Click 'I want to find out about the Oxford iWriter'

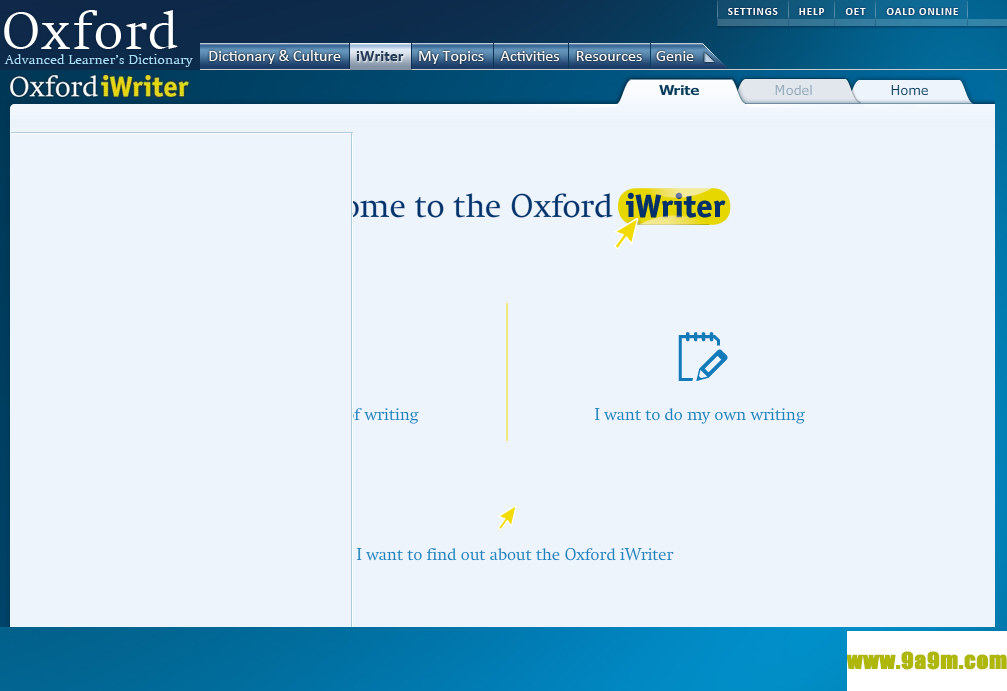pyautogui.click(x=514, y=554)
